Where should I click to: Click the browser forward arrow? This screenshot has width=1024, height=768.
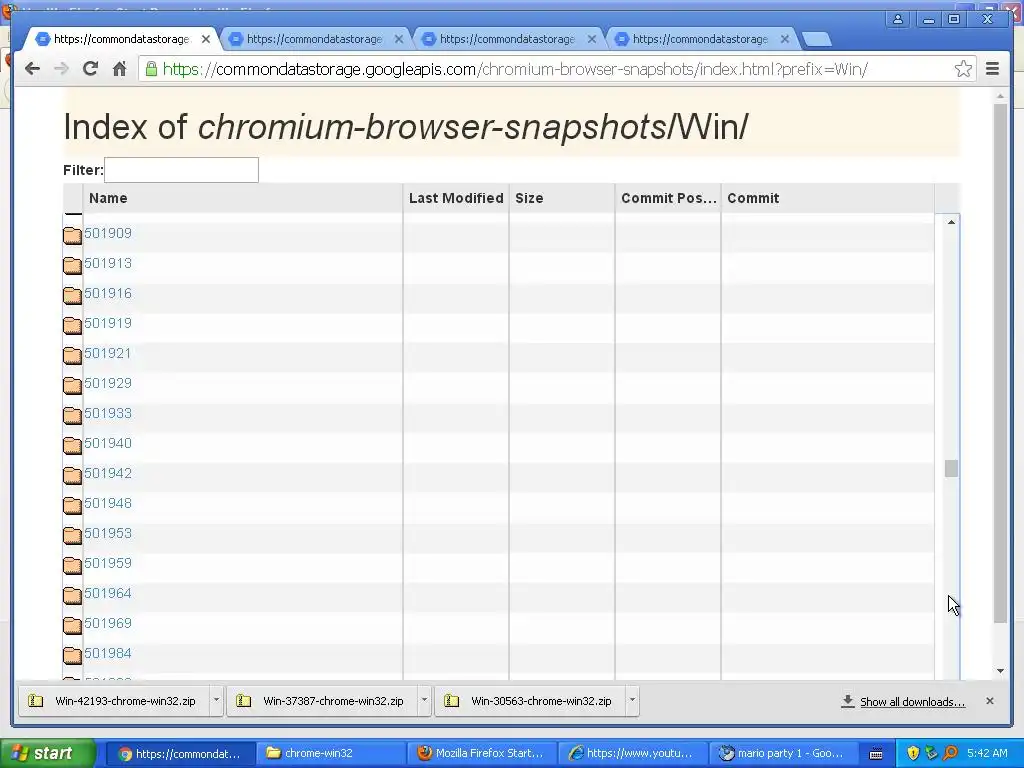(x=61, y=69)
